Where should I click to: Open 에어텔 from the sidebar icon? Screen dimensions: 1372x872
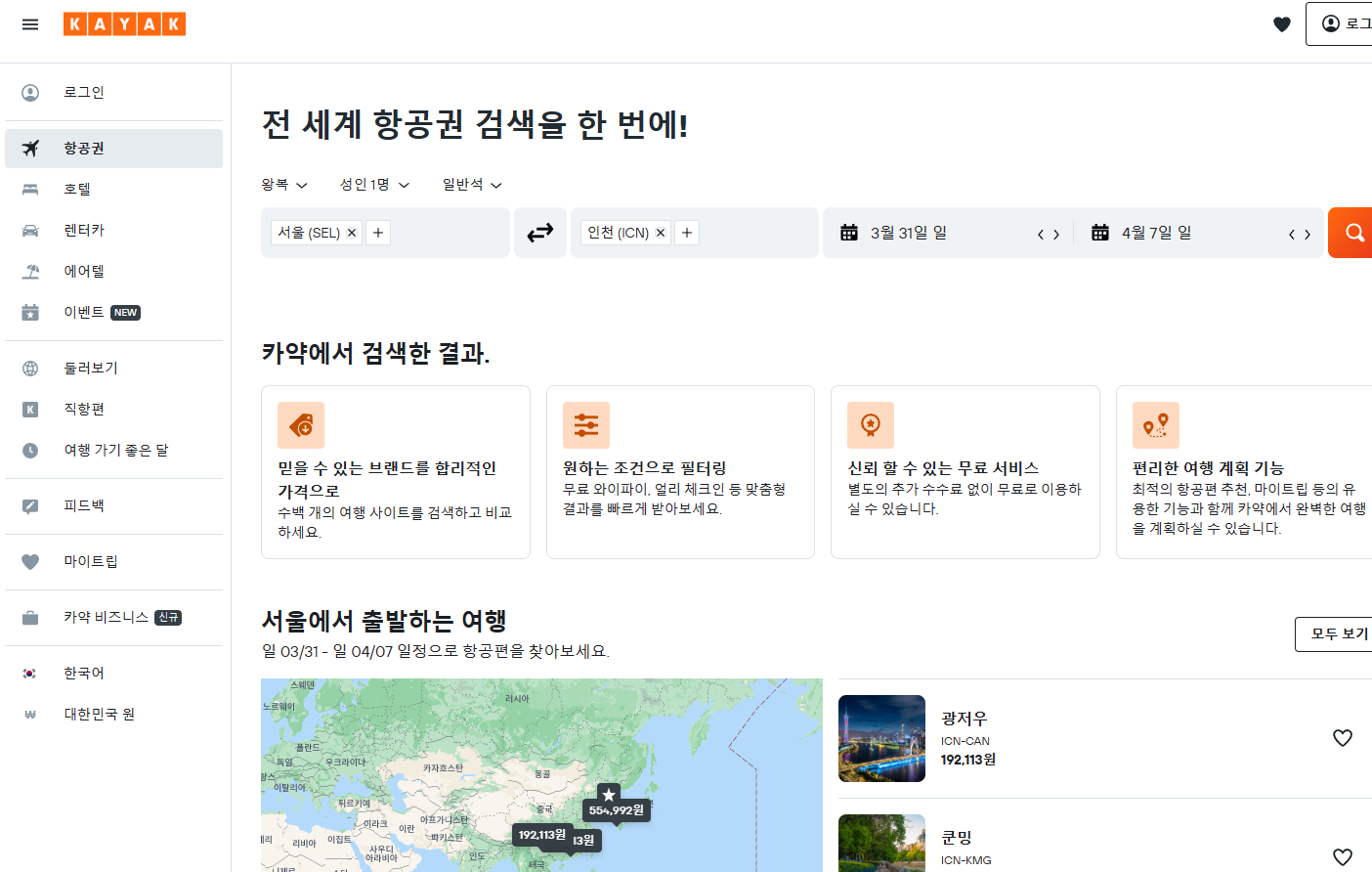click(x=30, y=271)
